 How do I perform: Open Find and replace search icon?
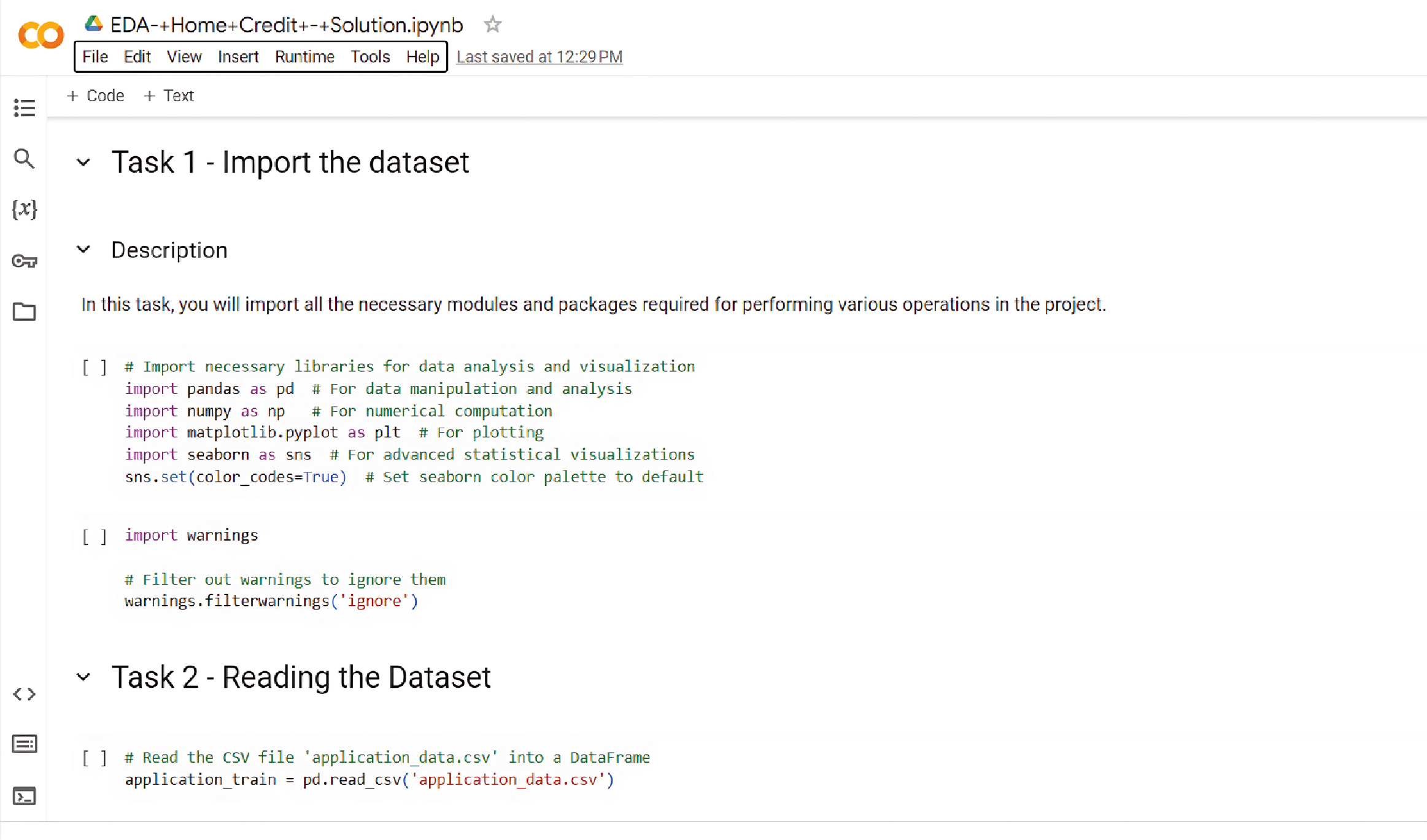pos(24,159)
